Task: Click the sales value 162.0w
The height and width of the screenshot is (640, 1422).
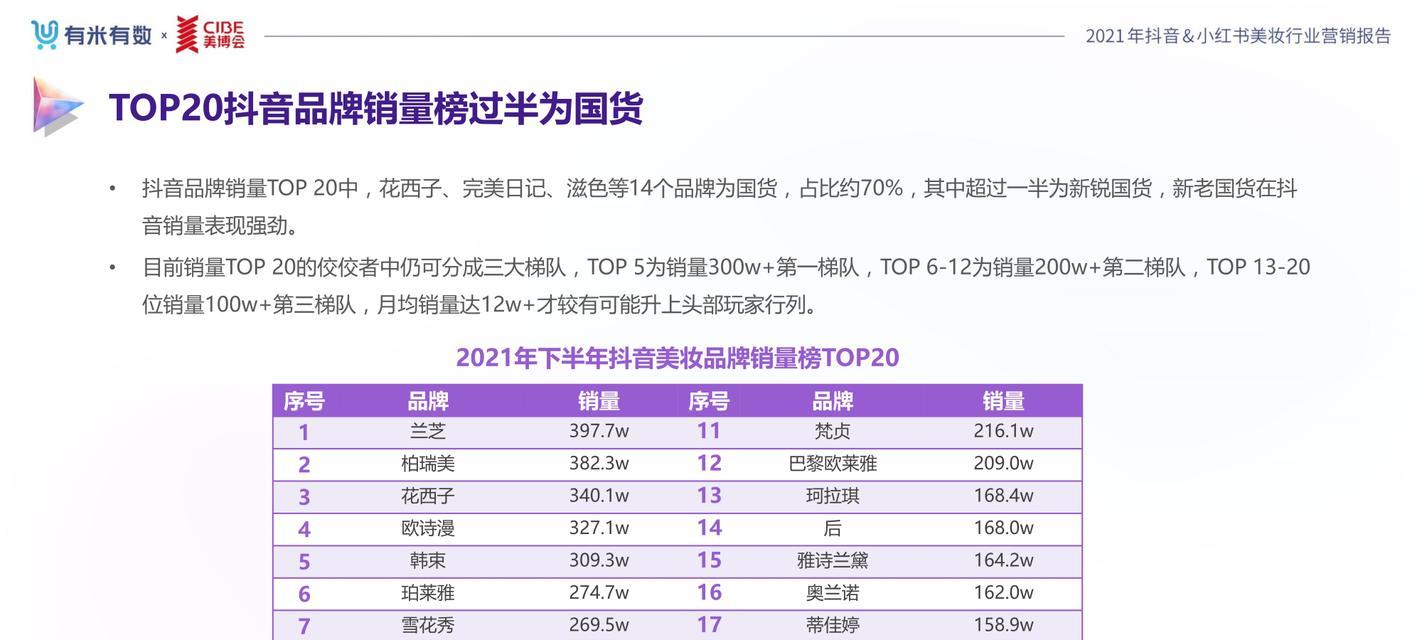Action: pos(1004,592)
